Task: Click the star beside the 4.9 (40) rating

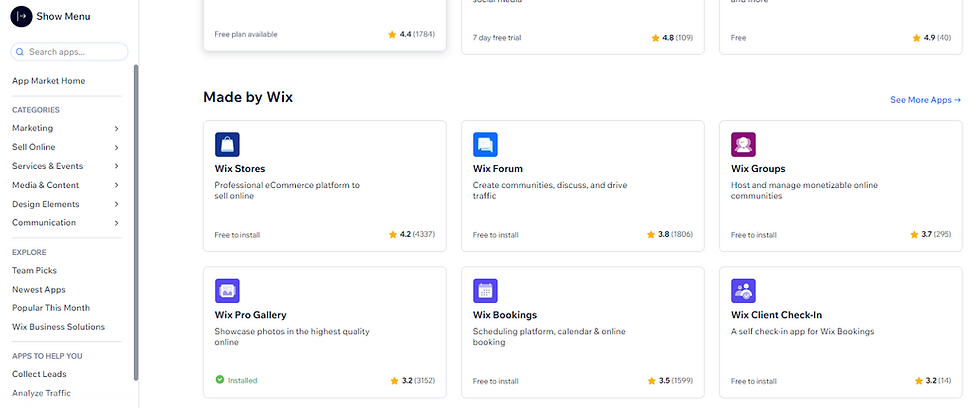Action: pos(917,37)
